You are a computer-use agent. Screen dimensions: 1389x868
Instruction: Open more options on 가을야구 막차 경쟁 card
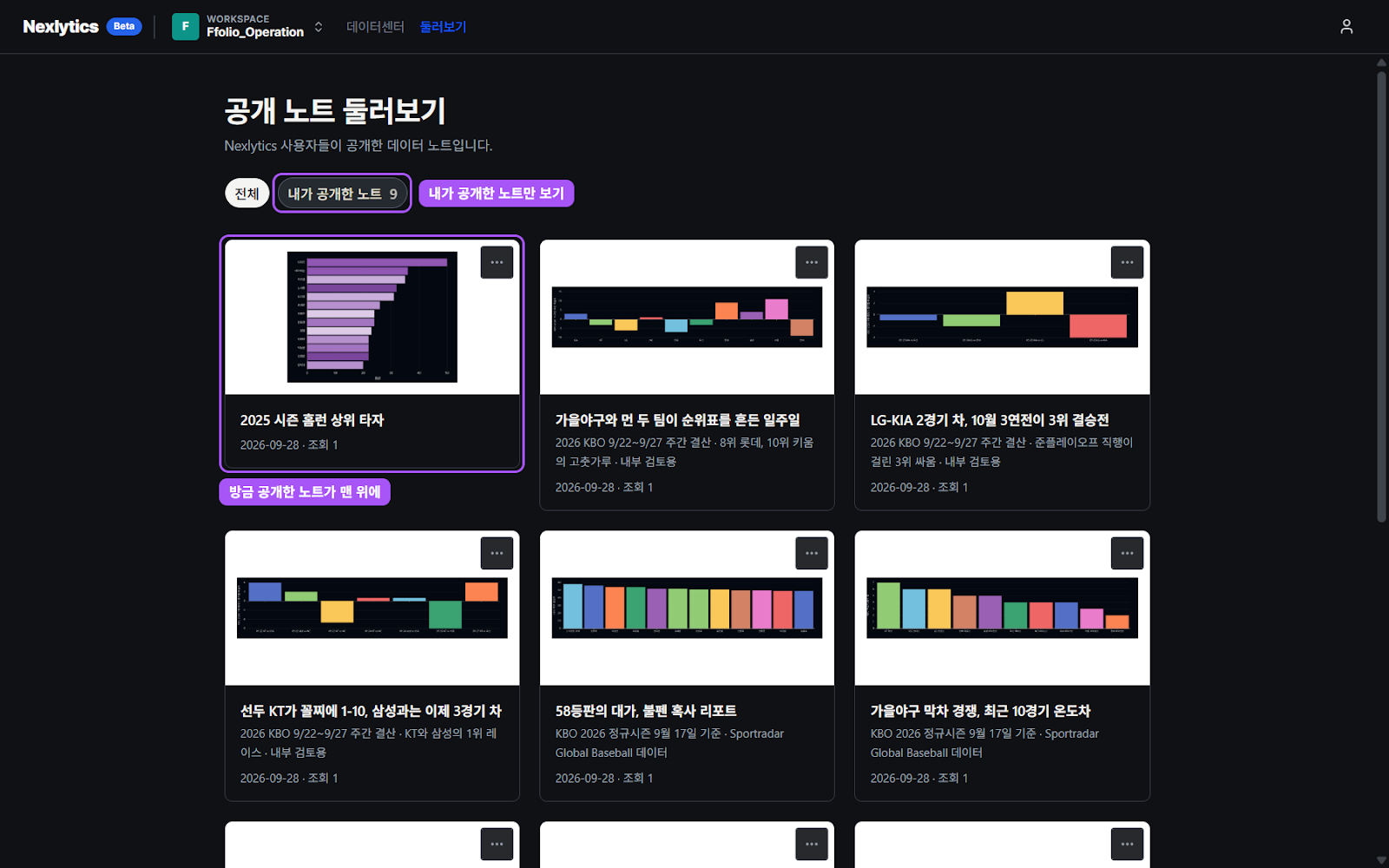click(x=1127, y=553)
